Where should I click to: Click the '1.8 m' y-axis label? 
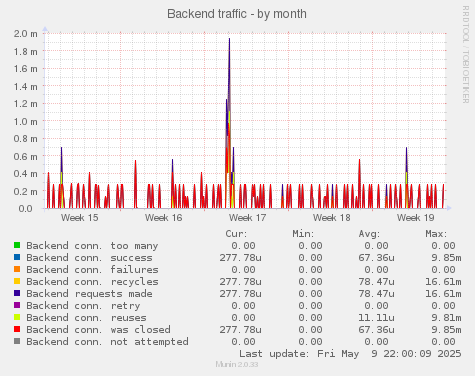tap(26, 52)
